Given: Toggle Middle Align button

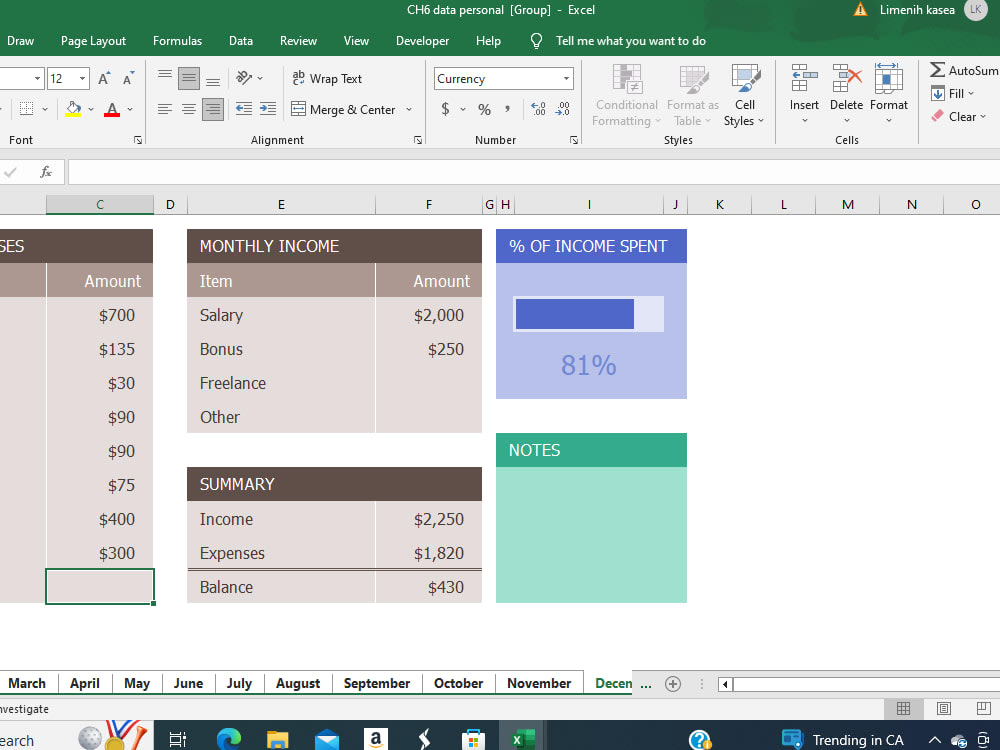Looking at the screenshot, I should click(x=189, y=78).
